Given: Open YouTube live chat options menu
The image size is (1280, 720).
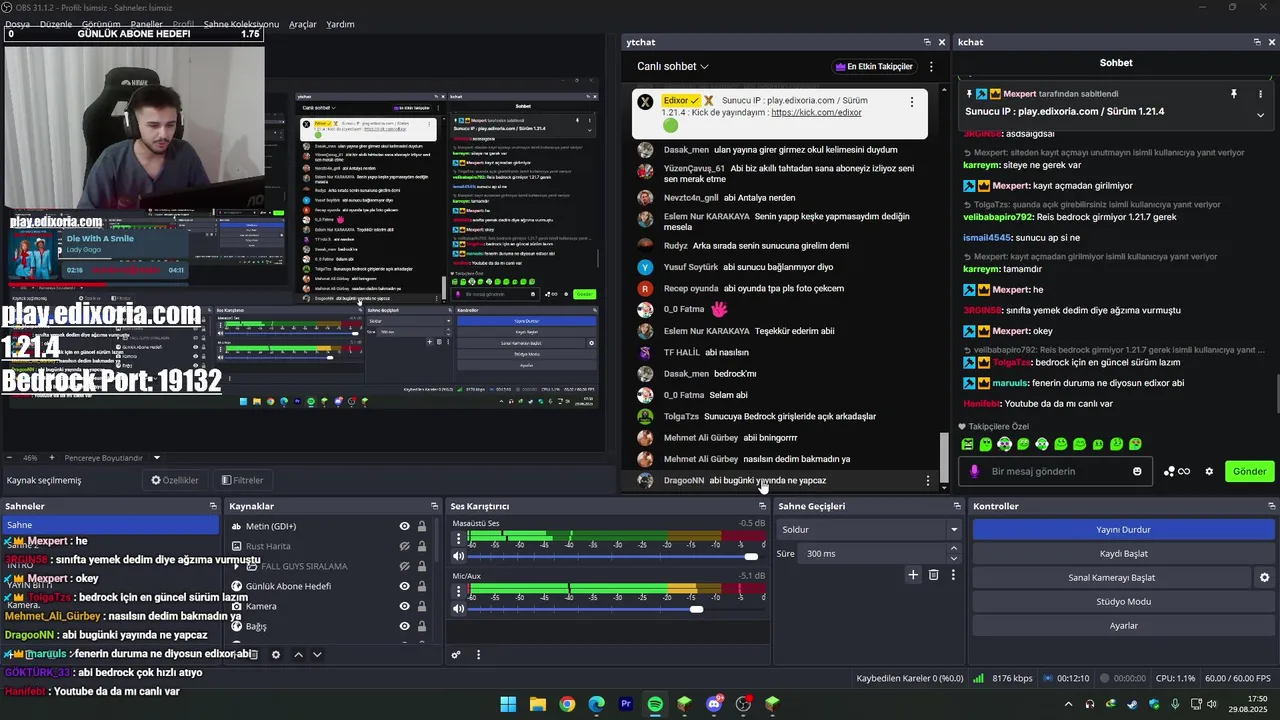Looking at the screenshot, I should point(931,67).
